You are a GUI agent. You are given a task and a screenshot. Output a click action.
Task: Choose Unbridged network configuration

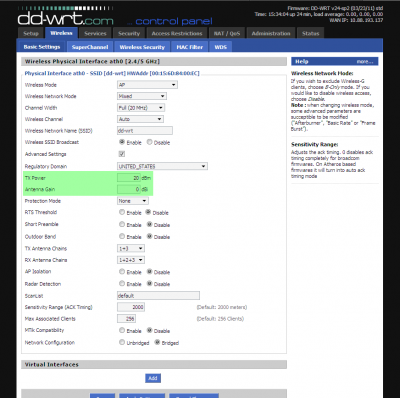pos(122,342)
